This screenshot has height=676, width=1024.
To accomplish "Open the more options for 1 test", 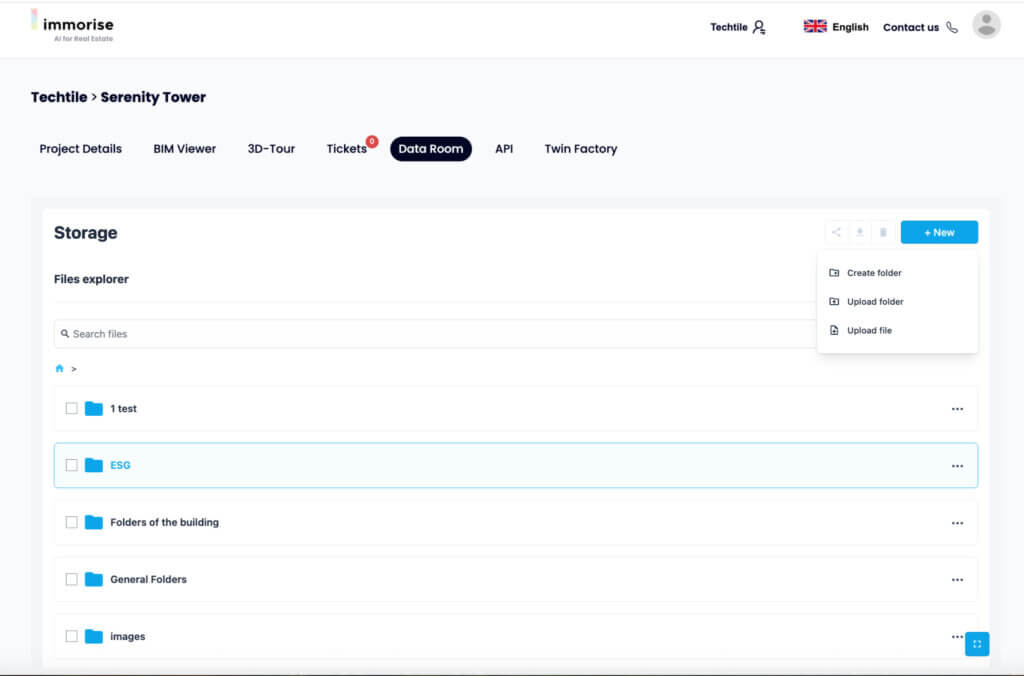I will click(x=957, y=410).
